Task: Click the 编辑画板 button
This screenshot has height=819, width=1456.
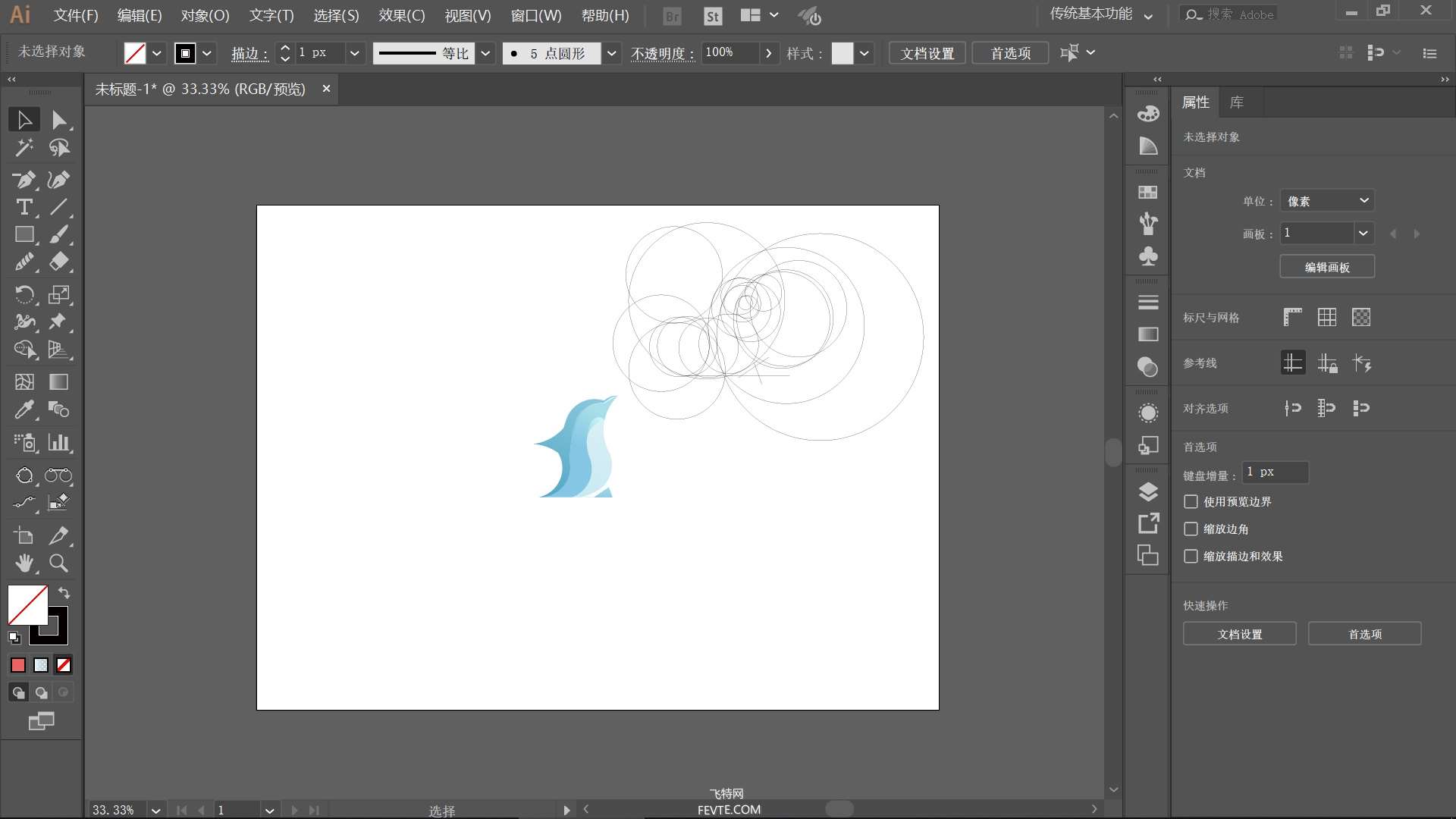Action: tap(1327, 267)
